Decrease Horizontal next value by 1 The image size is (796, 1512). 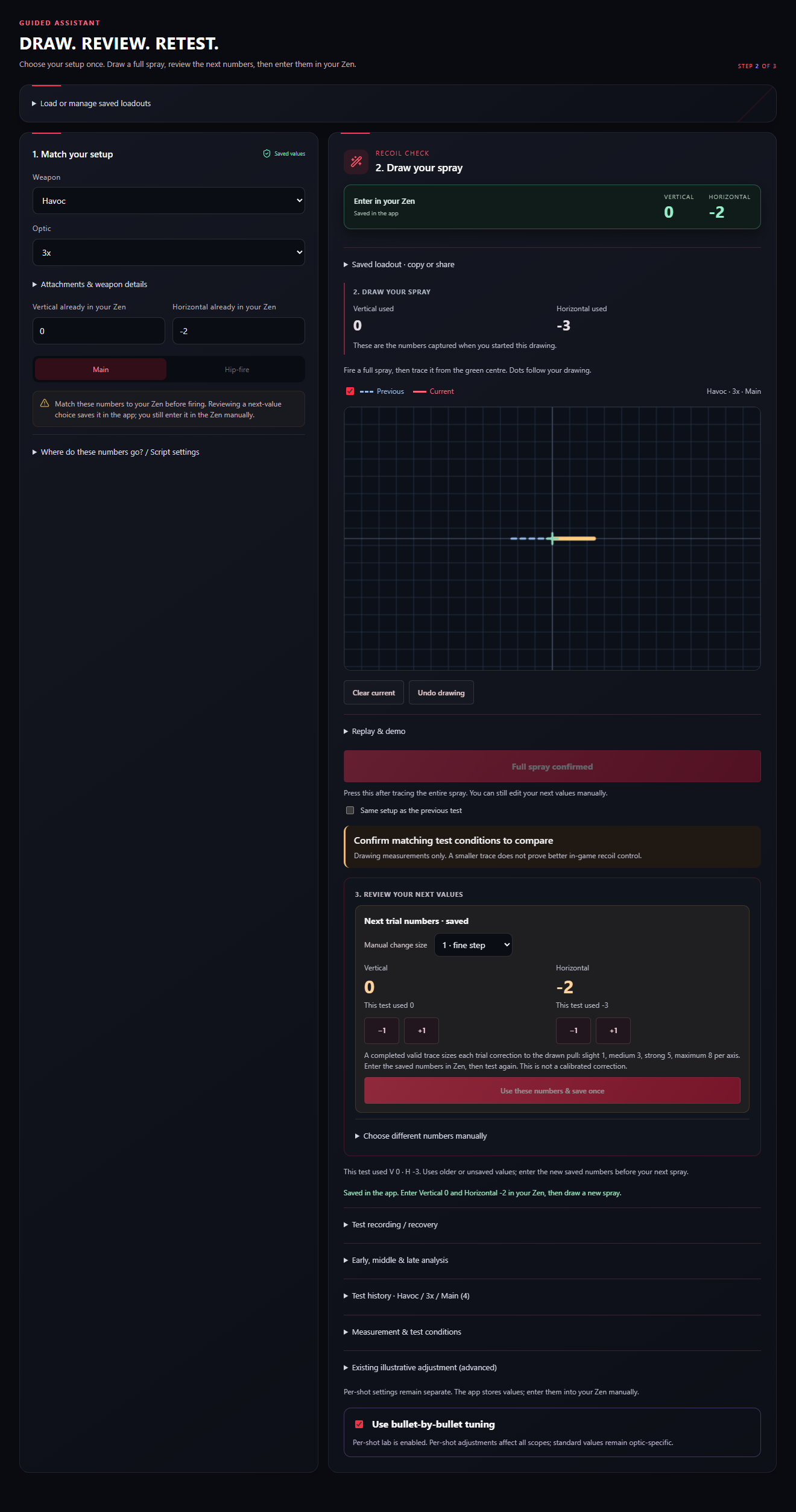[x=573, y=1031]
